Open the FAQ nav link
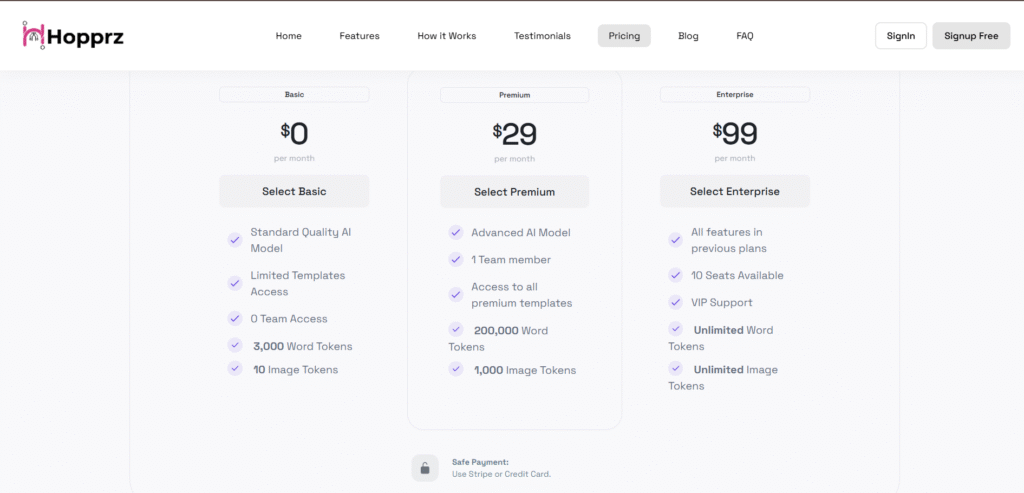 [744, 36]
